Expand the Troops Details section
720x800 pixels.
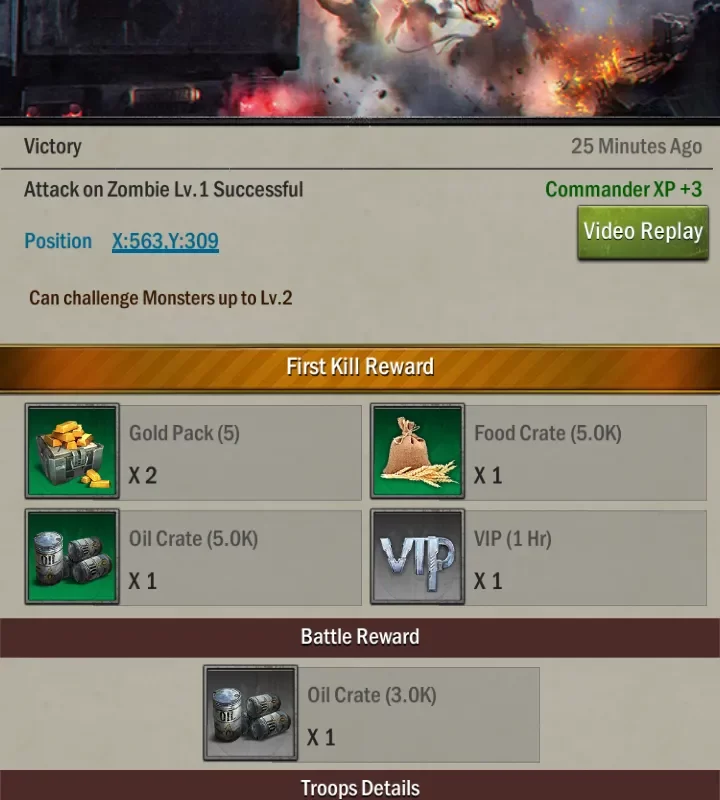(360, 786)
